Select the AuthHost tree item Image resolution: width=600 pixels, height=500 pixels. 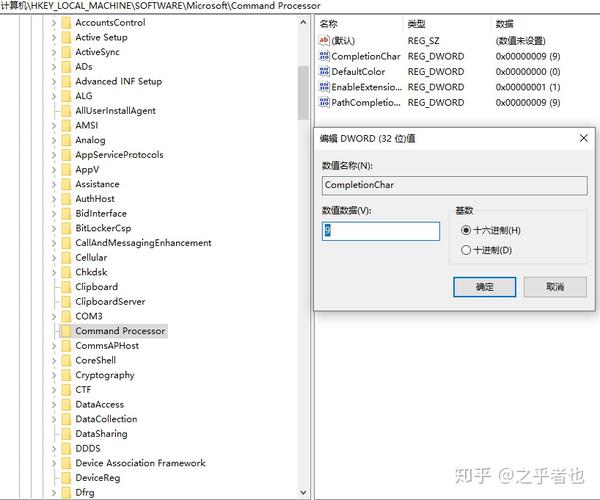coord(95,199)
